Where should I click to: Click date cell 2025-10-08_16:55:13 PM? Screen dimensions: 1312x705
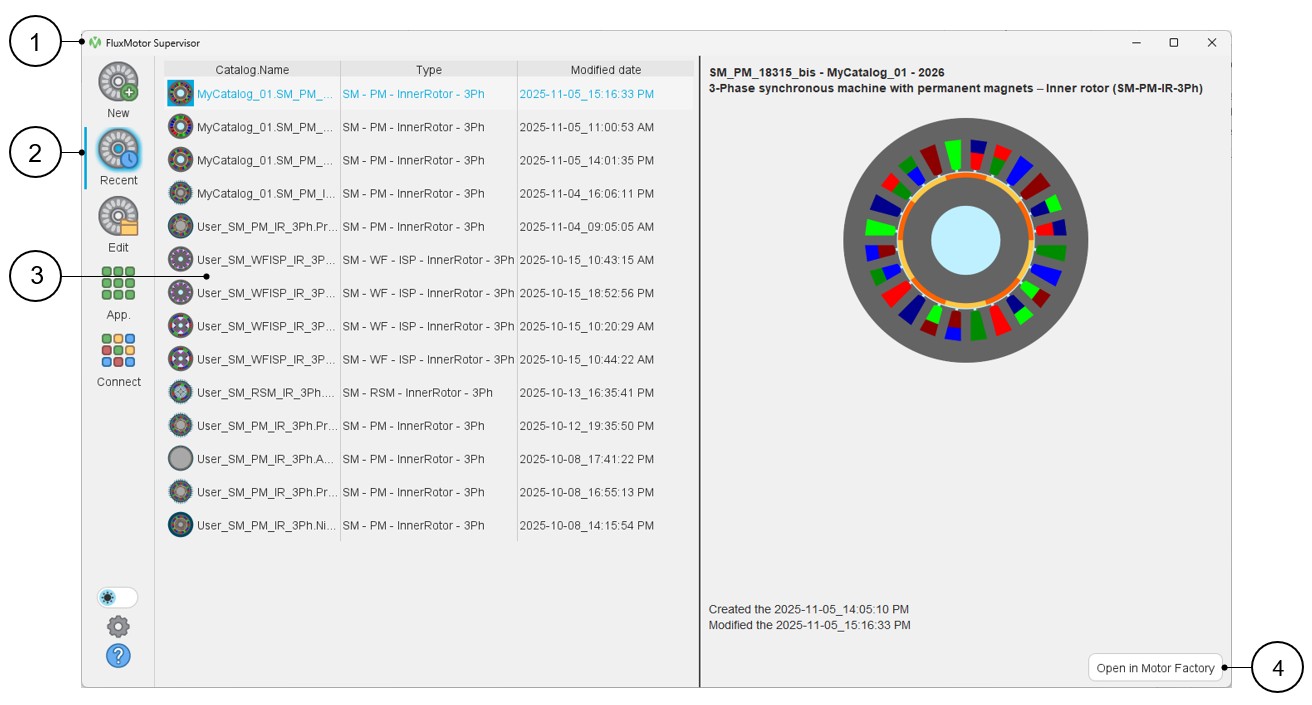point(587,492)
